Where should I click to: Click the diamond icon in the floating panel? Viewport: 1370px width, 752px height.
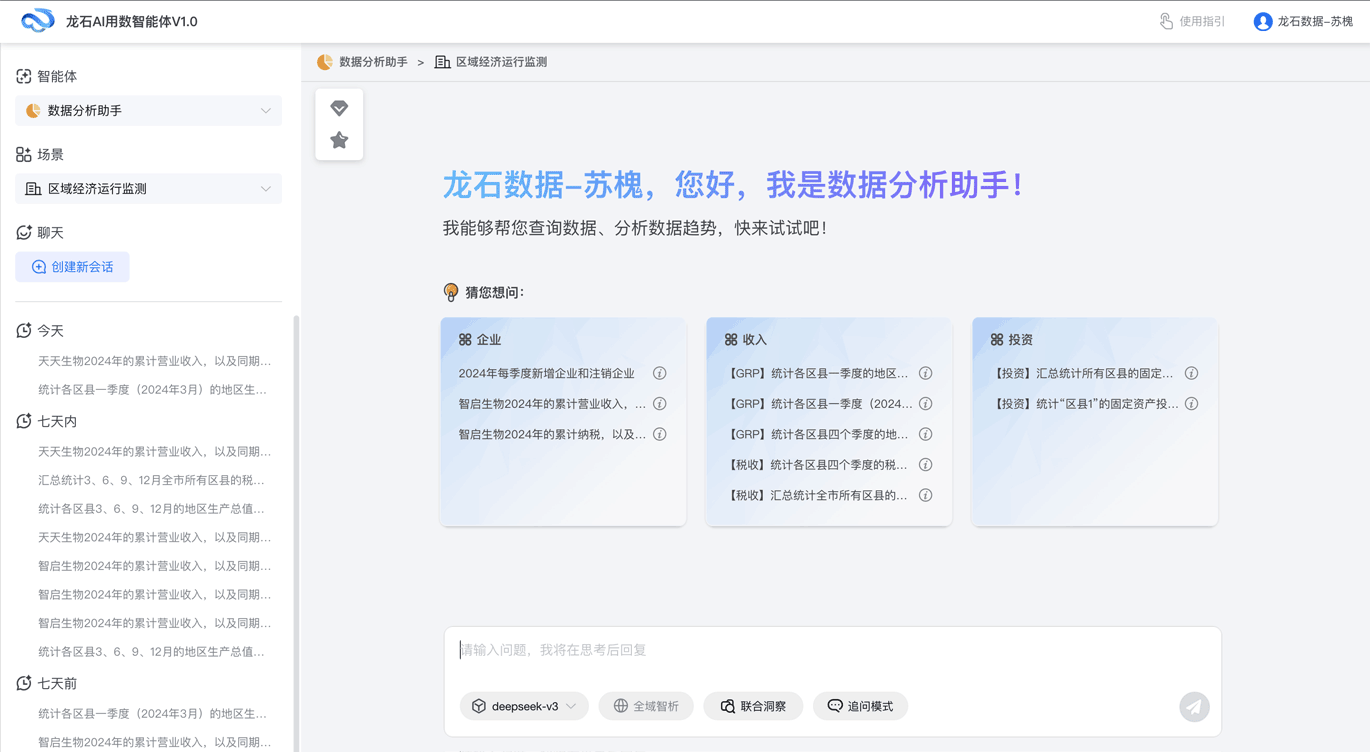pyautogui.click(x=339, y=107)
